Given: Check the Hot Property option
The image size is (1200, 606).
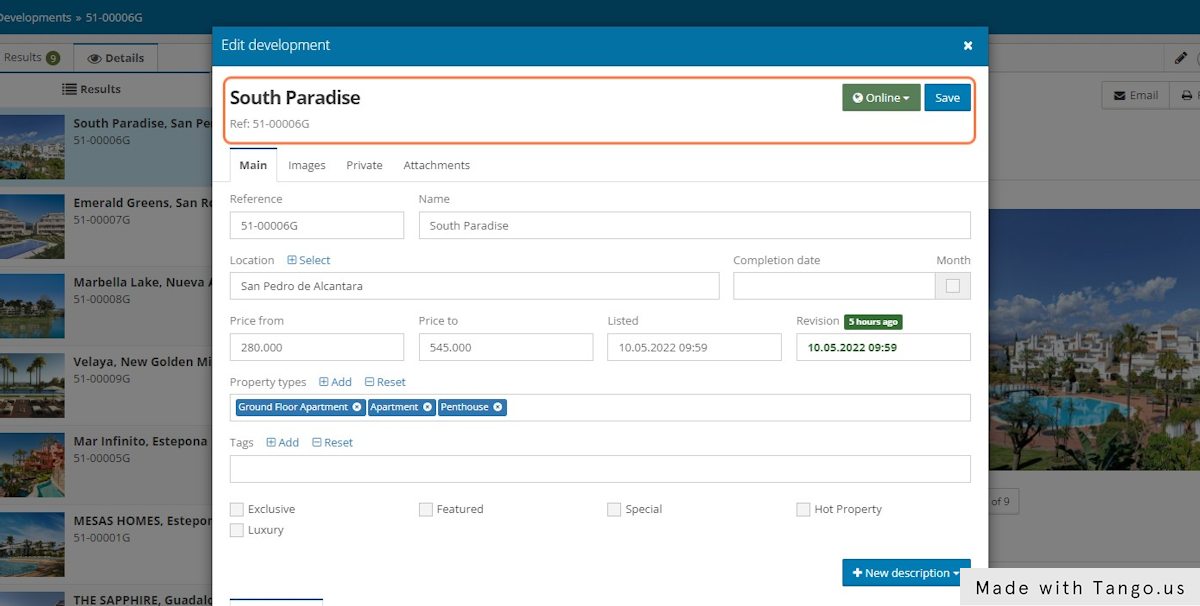Looking at the screenshot, I should tap(803, 509).
